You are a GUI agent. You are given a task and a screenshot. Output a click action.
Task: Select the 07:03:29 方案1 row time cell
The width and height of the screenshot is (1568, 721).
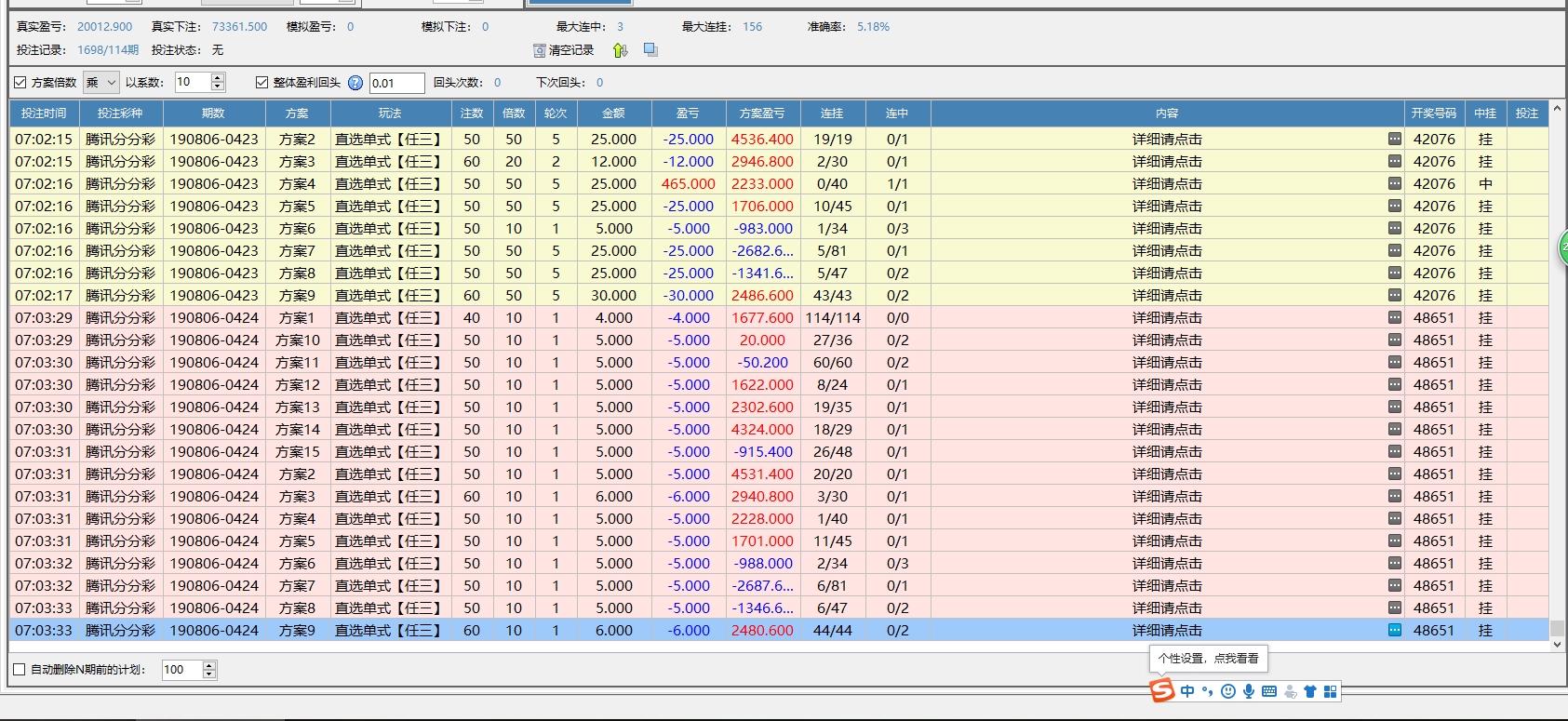tap(44, 317)
